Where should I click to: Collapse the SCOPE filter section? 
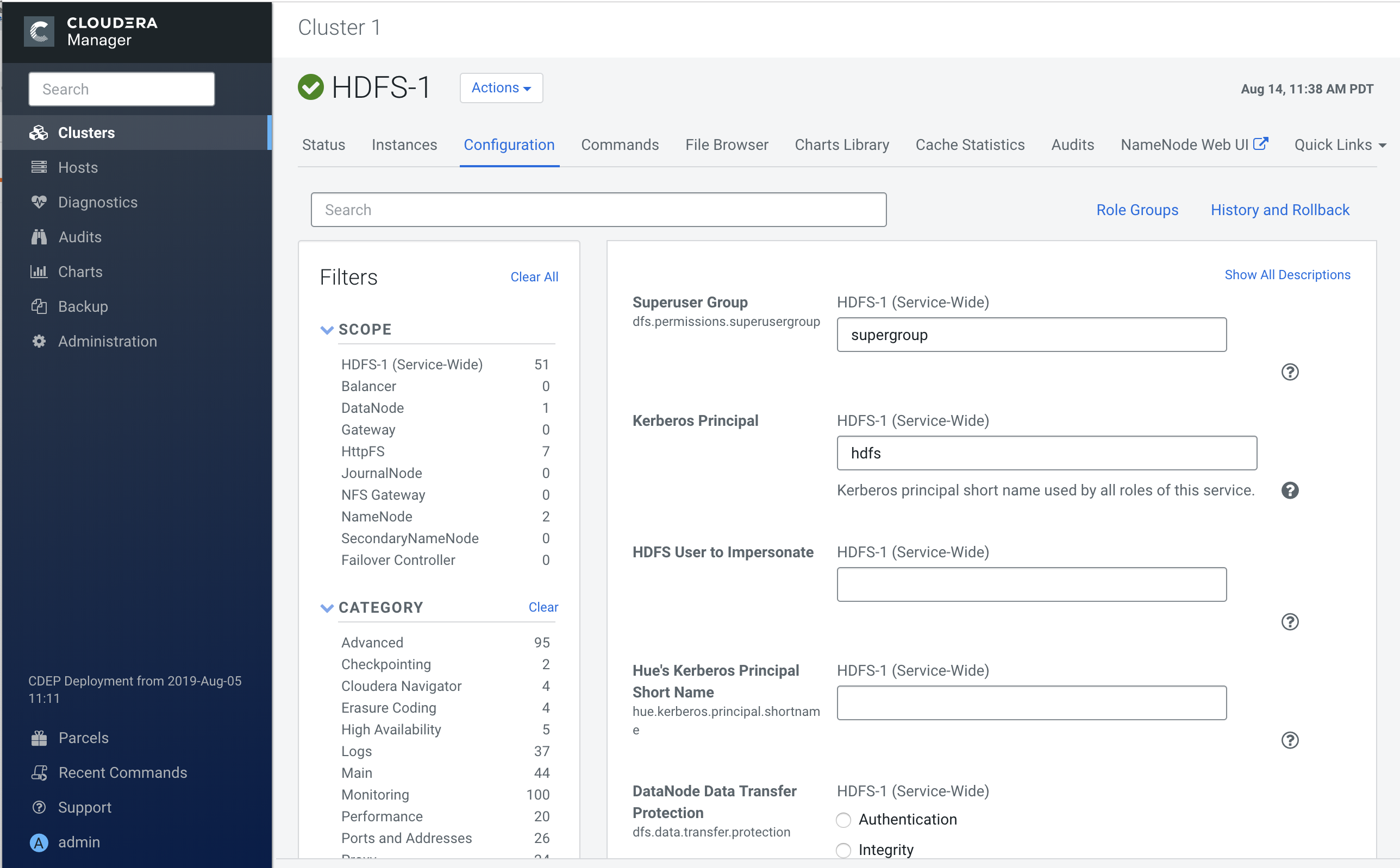pyautogui.click(x=327, y=330)
